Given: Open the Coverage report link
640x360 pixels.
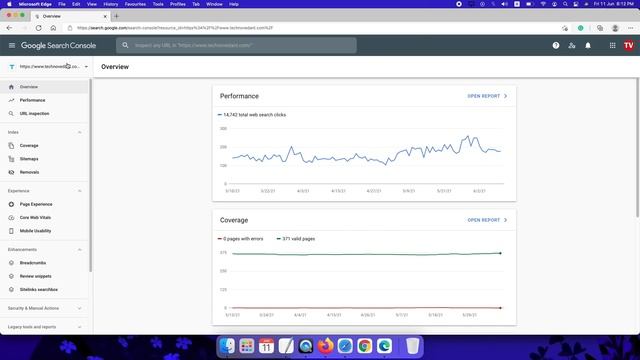Looking at the screenshot, I should pyautogui.click(x=487, y=220).
